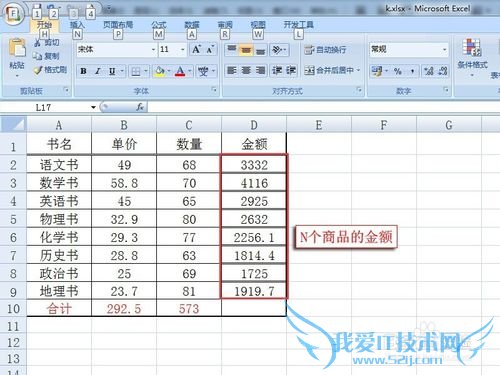This screenshot has height=375, width=500.
Task: Open fill color dropdown arrow
Action: click(169, 71)
